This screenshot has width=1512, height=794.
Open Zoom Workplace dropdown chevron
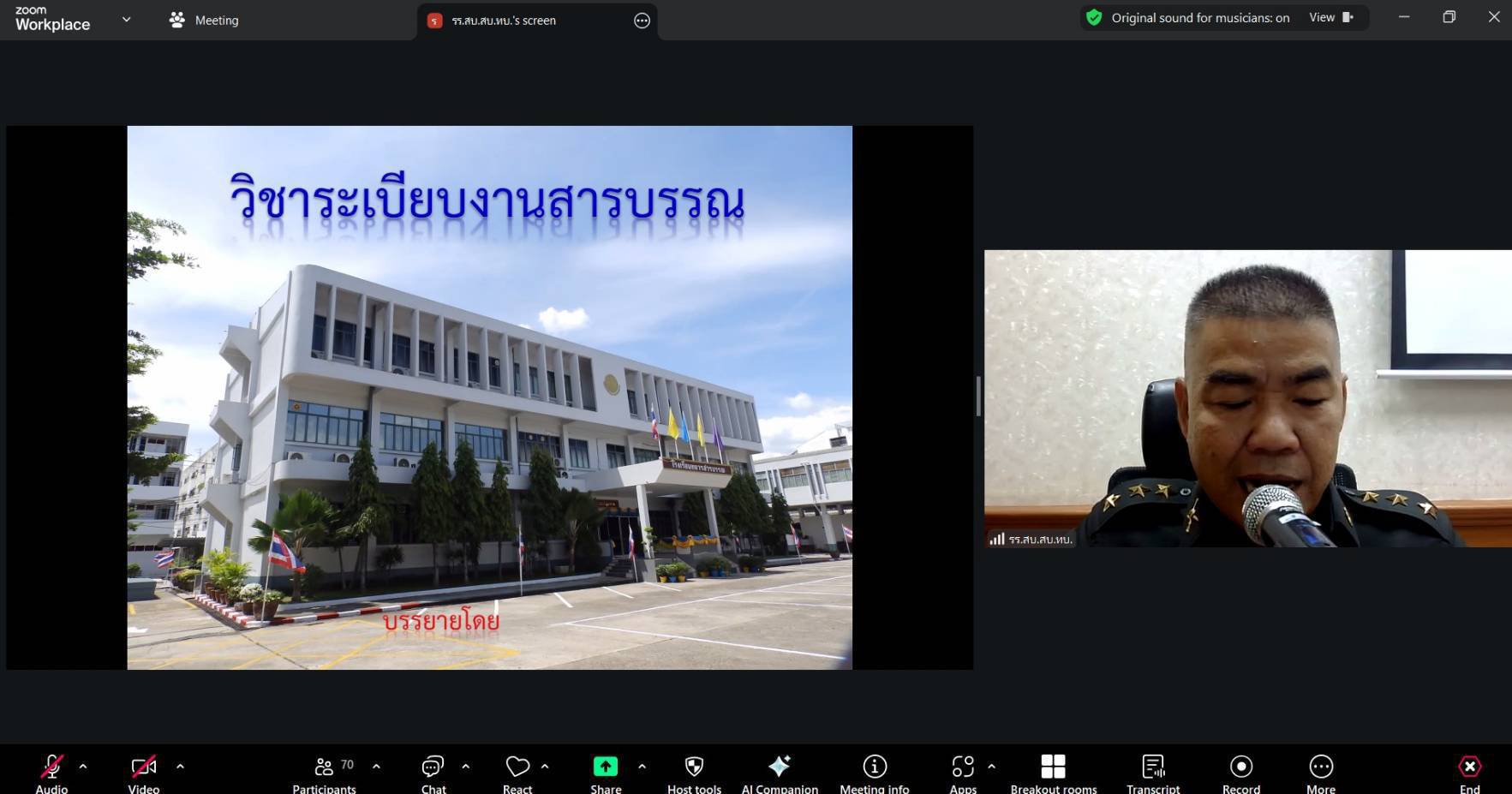(x=127, y=19)
